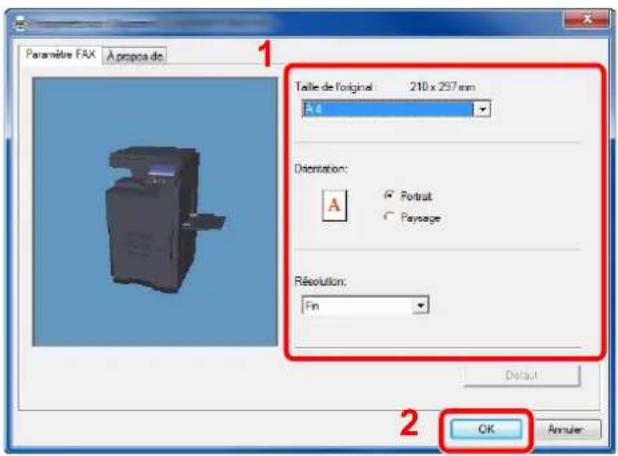The height and width of the screenshot is (456, 618).
Task: Click the printer device preview image
Action: click(x=155, y=212)
